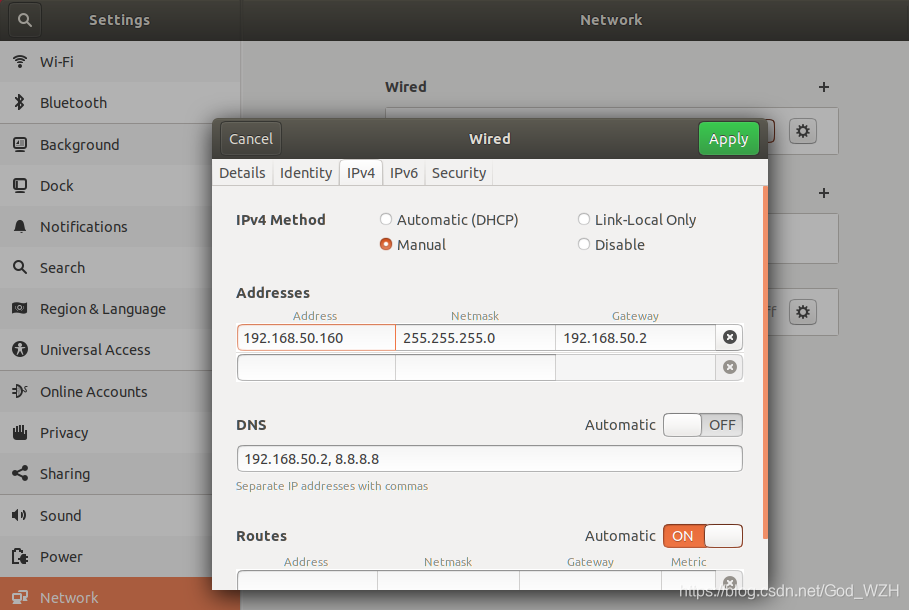Open Privacy settings panel
The width and height of the screenshot is (909, 610).
106,433
